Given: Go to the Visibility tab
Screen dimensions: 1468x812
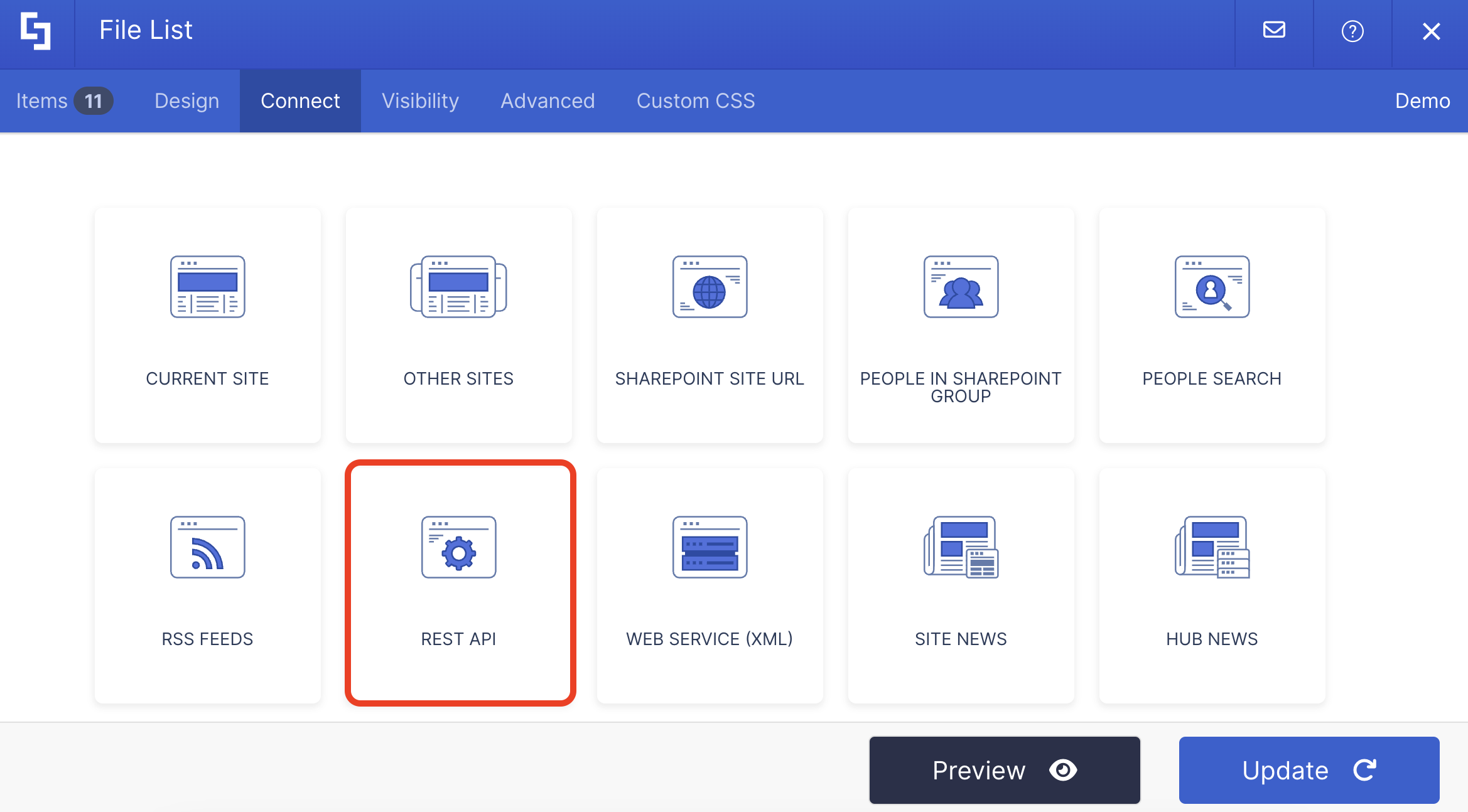Looking at the screenshot, I should pos(420,101).
